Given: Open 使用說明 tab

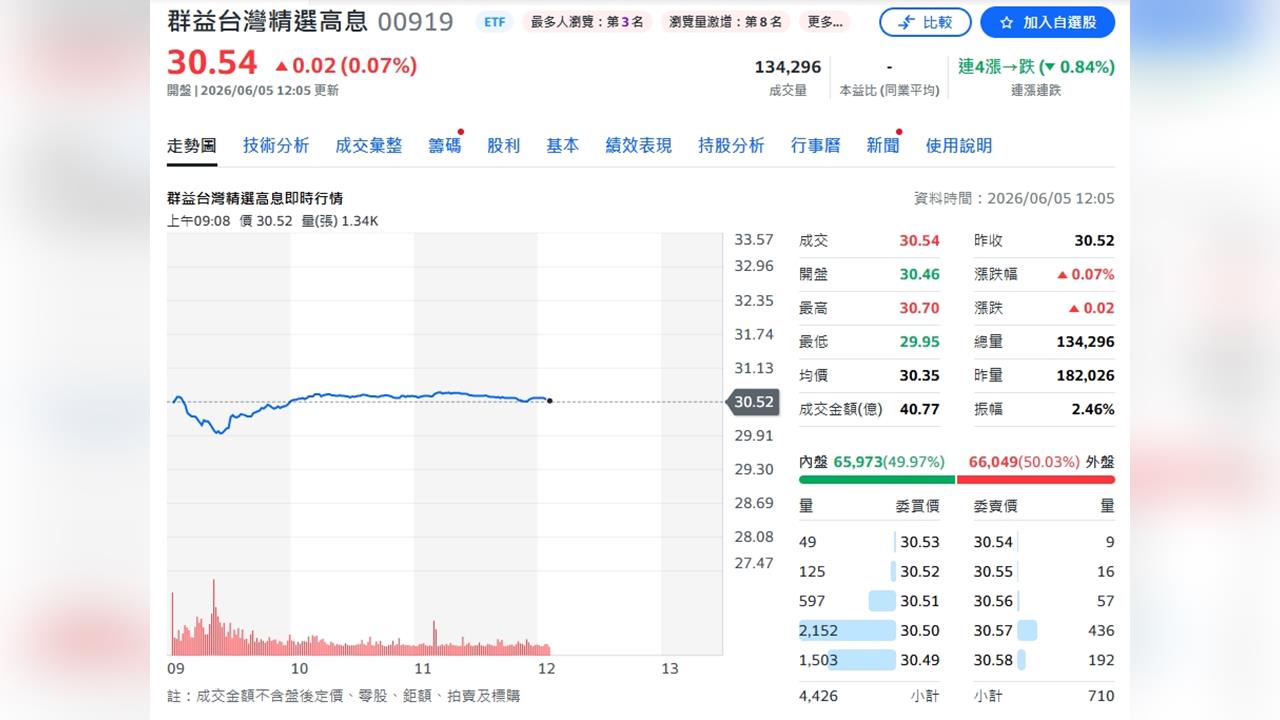Looking at the screenshot, I should [x=959, y=146].
